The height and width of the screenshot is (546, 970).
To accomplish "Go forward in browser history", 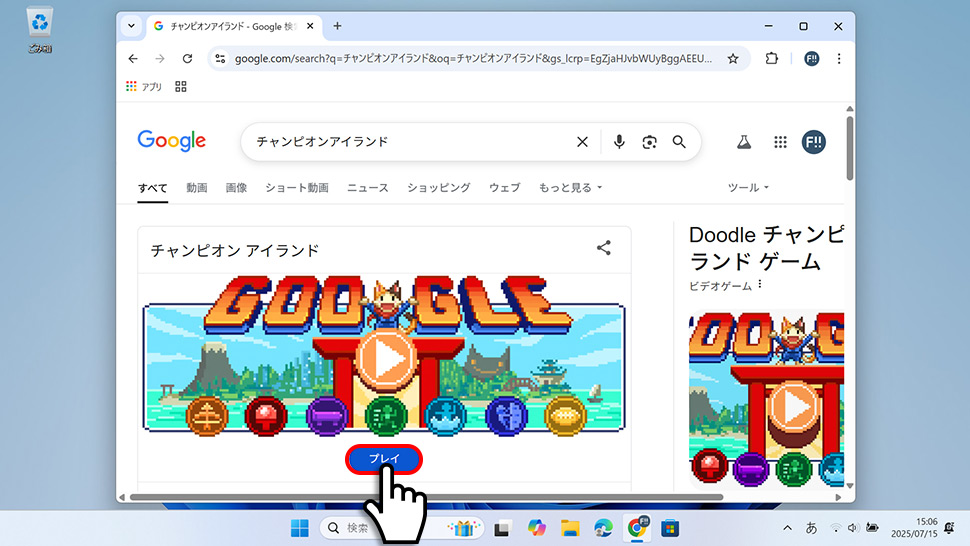I will pos(160,59).
